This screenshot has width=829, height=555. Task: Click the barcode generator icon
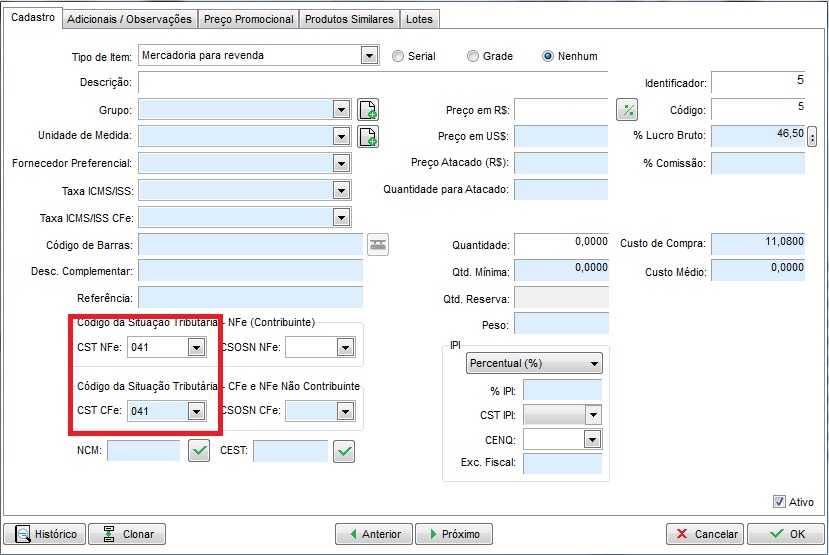pos(377,244)
